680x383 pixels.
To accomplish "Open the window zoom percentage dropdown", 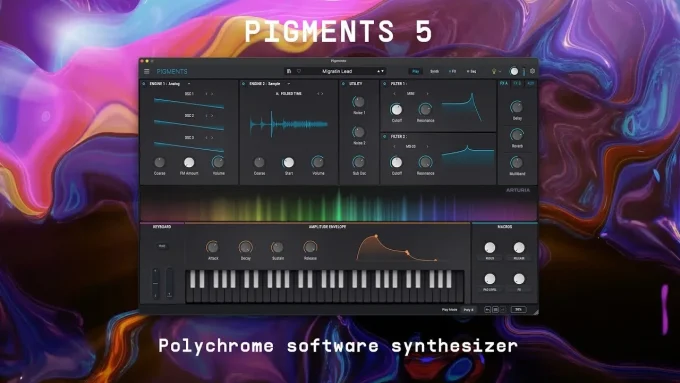I will tap(518, 310).
